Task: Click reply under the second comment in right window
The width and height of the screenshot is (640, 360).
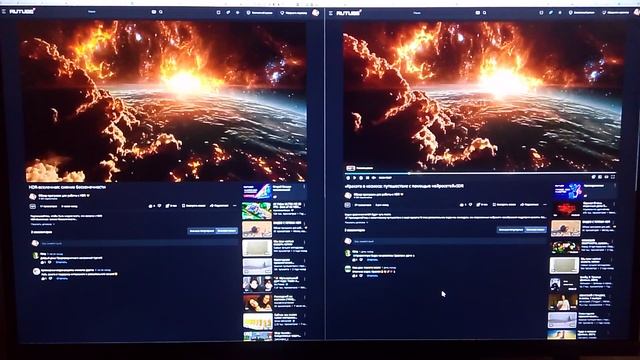Action: 372,276
